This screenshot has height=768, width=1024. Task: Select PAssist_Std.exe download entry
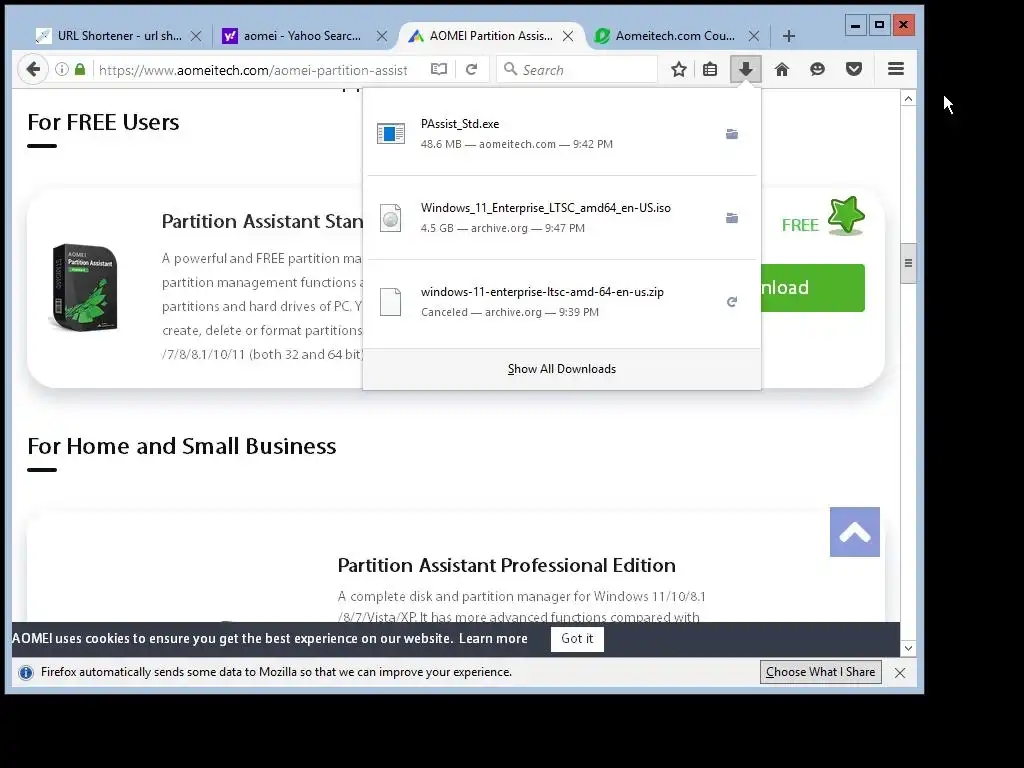[562, 134]
